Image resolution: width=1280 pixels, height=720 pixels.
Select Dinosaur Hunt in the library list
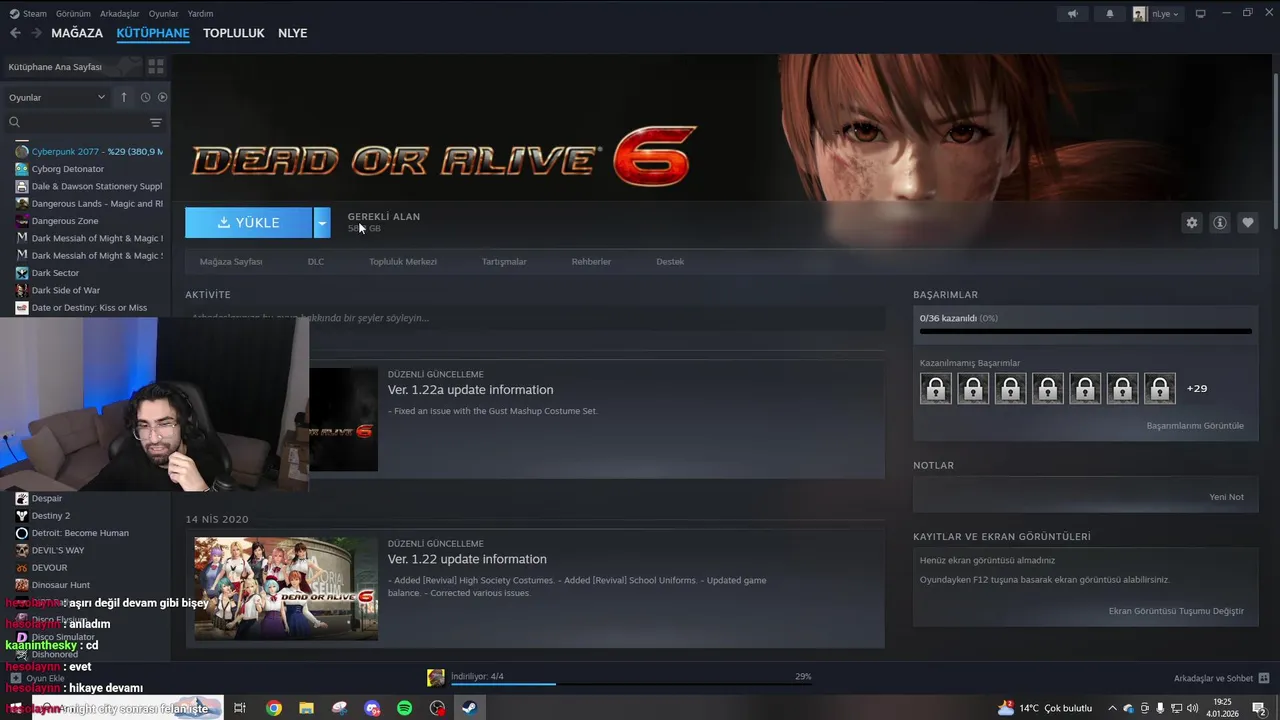(60, 585)
